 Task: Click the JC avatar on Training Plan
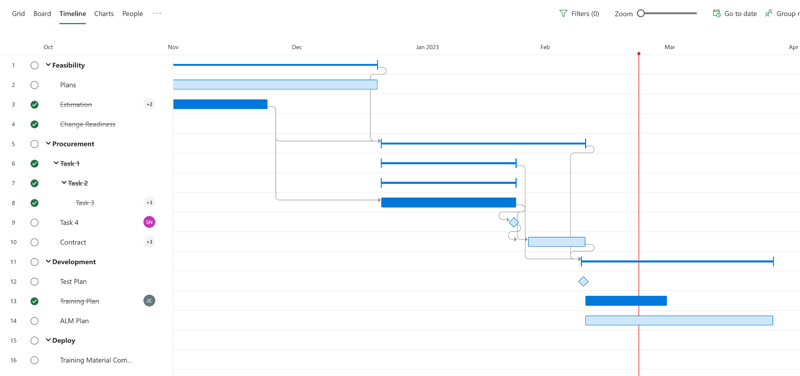[149, 301]
